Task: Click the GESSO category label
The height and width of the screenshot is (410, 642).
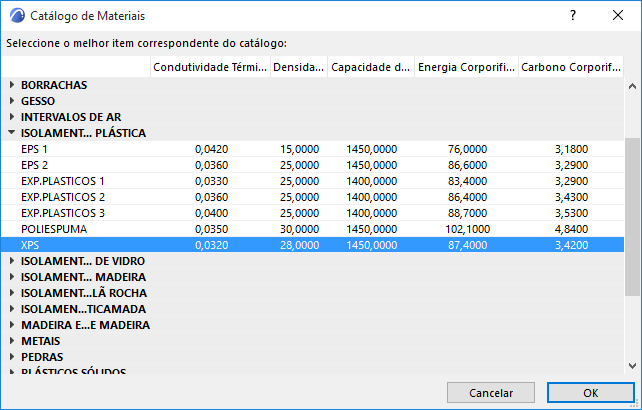Action: coord(38,101)
